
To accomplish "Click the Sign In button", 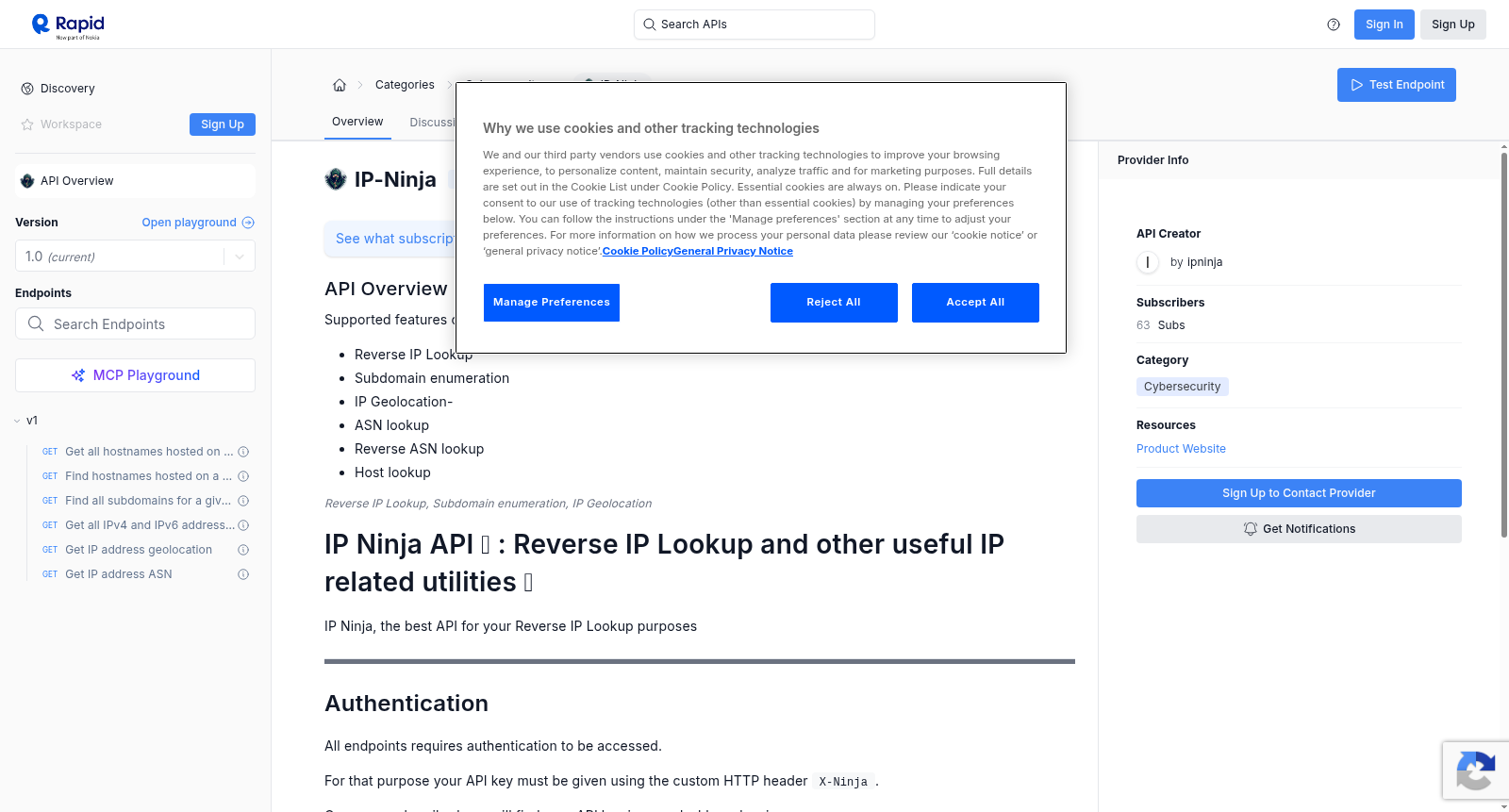I will (x=1385, y=25).
